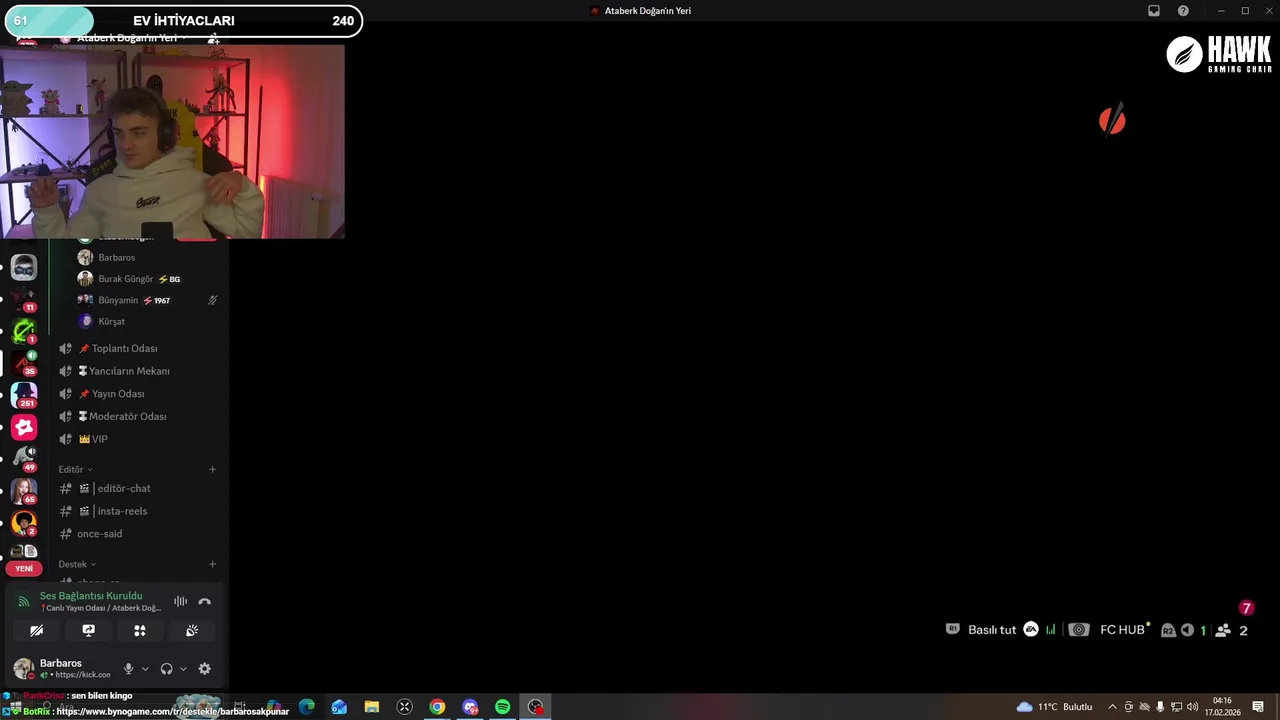
Task: Open Spotify from taskbar
Action: (503, 707)
